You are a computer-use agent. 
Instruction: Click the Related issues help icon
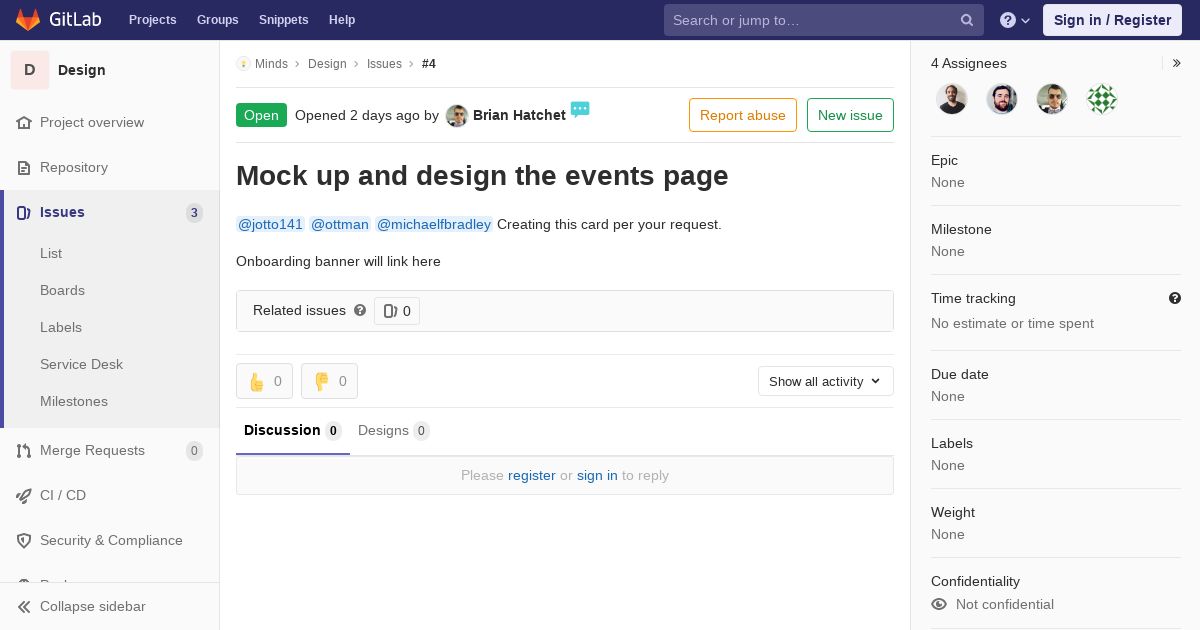pos(360,310)
